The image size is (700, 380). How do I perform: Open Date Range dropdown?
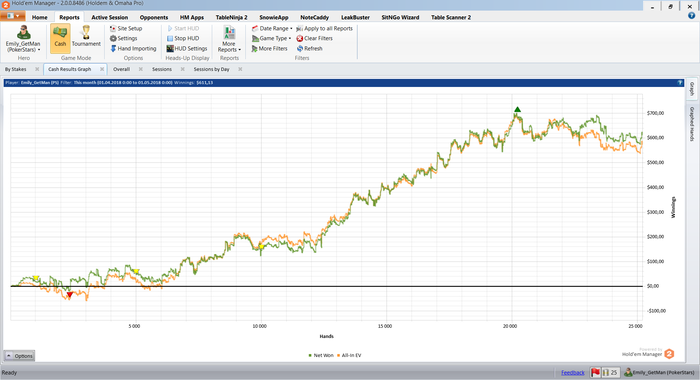click(x=272, y=28)
